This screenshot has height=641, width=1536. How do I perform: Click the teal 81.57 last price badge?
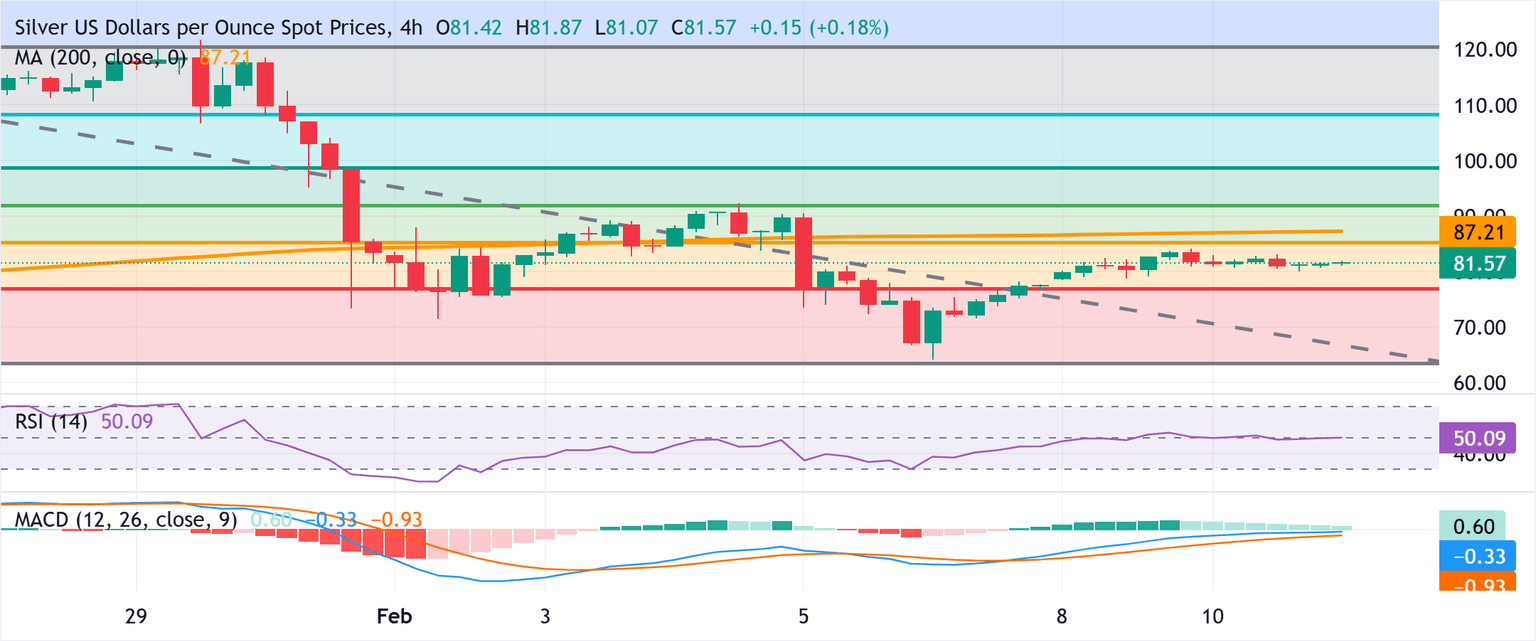(x=1479, y=265)
